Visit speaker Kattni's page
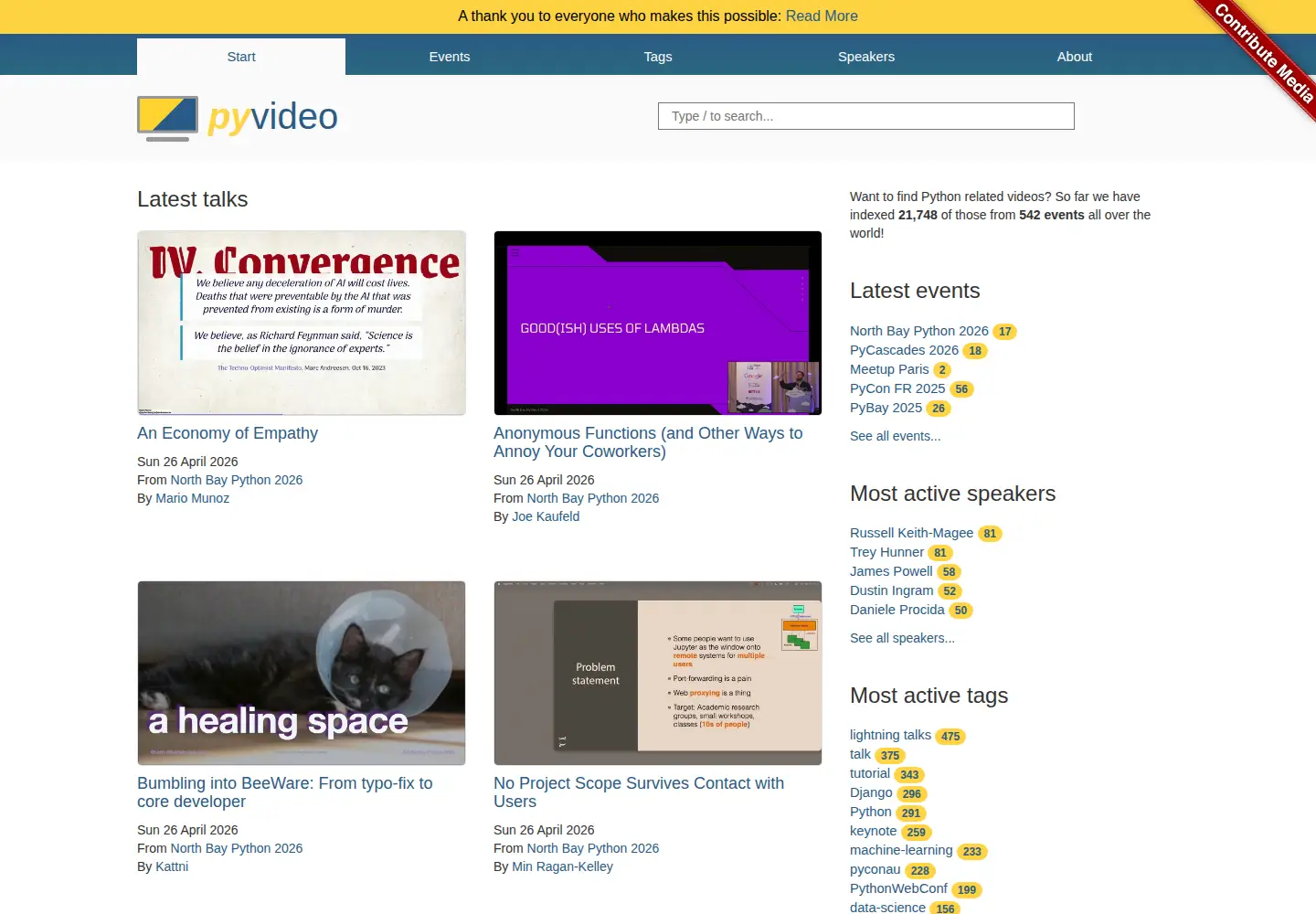This screenshot has height=914, width=1316. [x=172, y=866]
